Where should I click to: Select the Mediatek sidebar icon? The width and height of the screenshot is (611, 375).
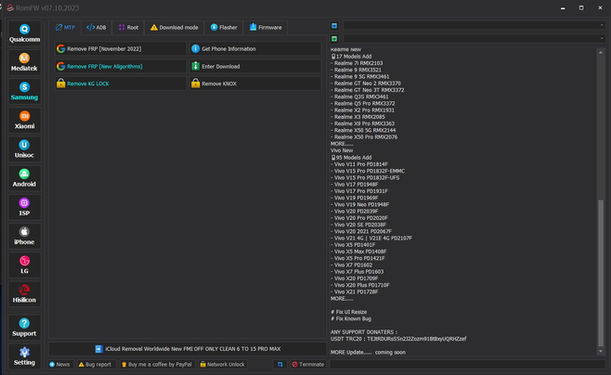(x=24, y=62)
